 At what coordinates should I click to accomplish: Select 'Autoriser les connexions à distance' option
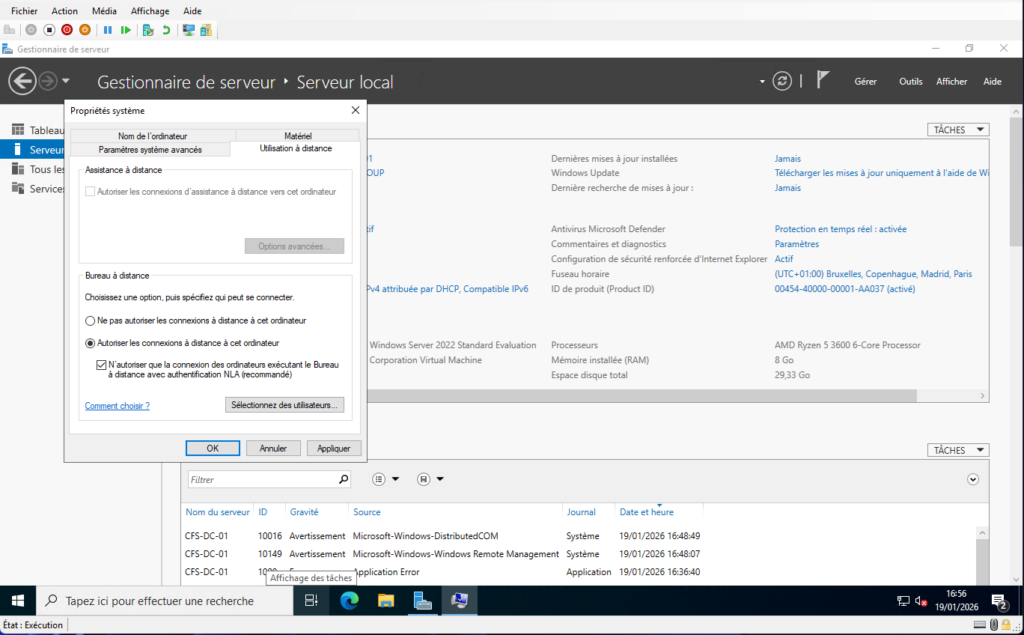tap(90, 343)
